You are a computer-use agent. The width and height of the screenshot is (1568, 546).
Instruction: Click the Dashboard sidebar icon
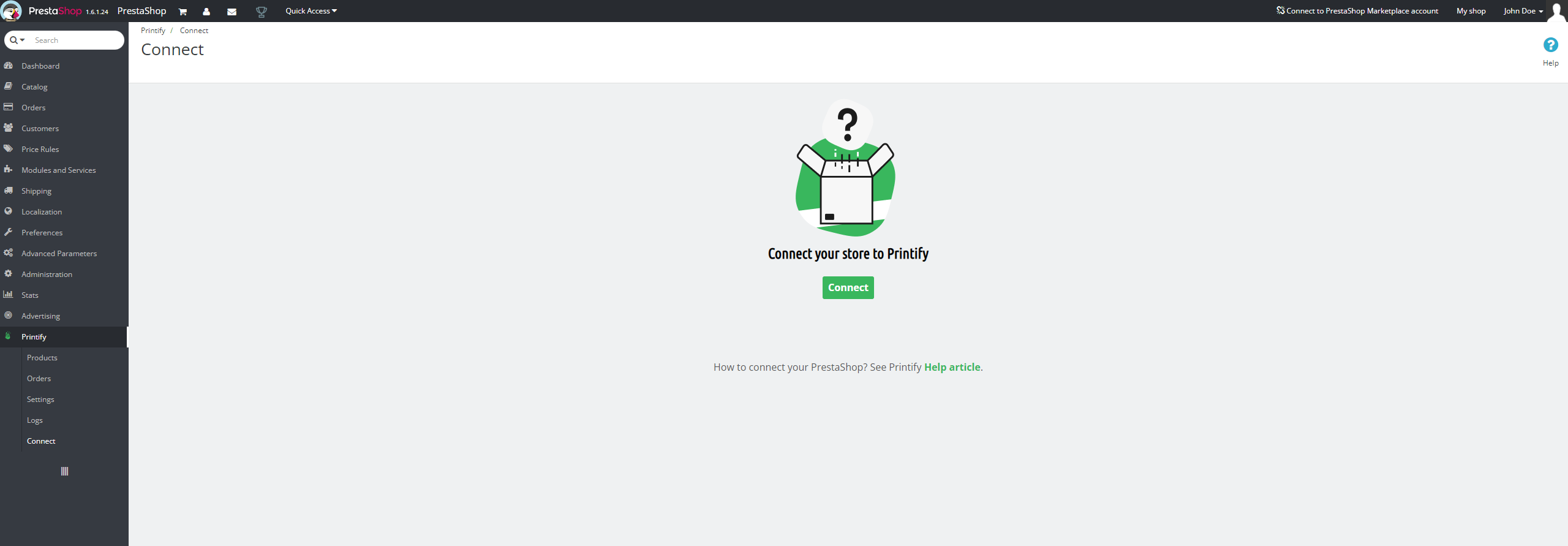[x=9, y=66]
